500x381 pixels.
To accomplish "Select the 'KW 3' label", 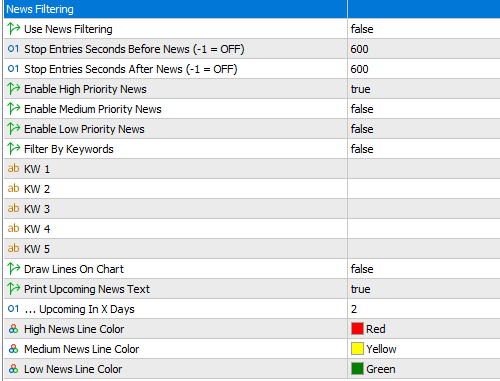I will click(37, 209).
